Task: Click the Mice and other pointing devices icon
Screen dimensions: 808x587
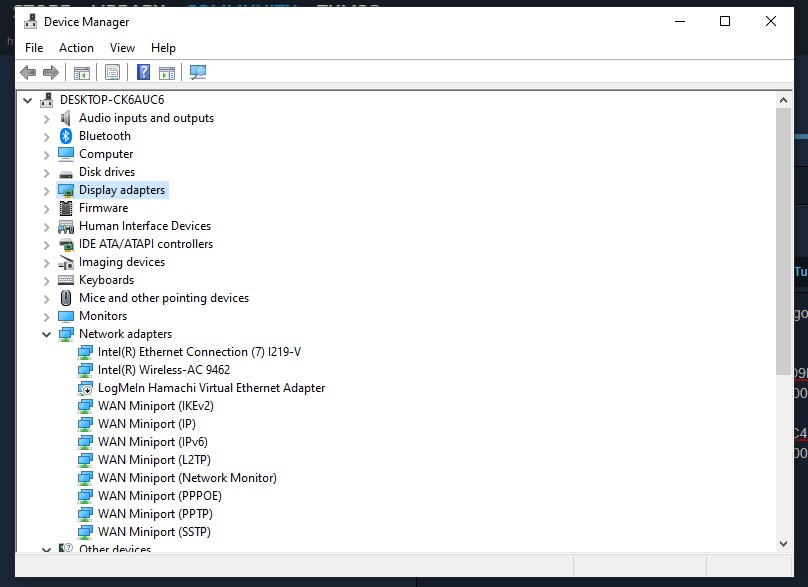Action: (66, 298)
